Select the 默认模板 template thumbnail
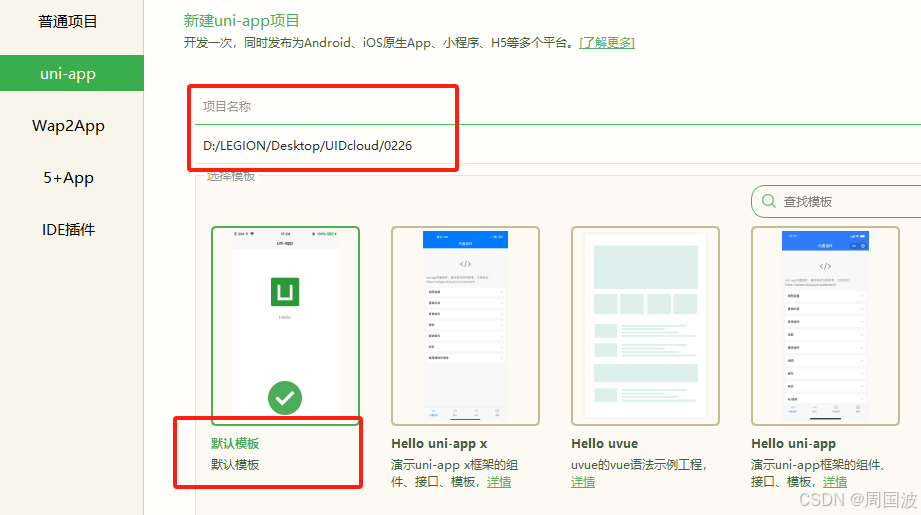This screenshot has height=515, width=921. (x=285, y=326)
